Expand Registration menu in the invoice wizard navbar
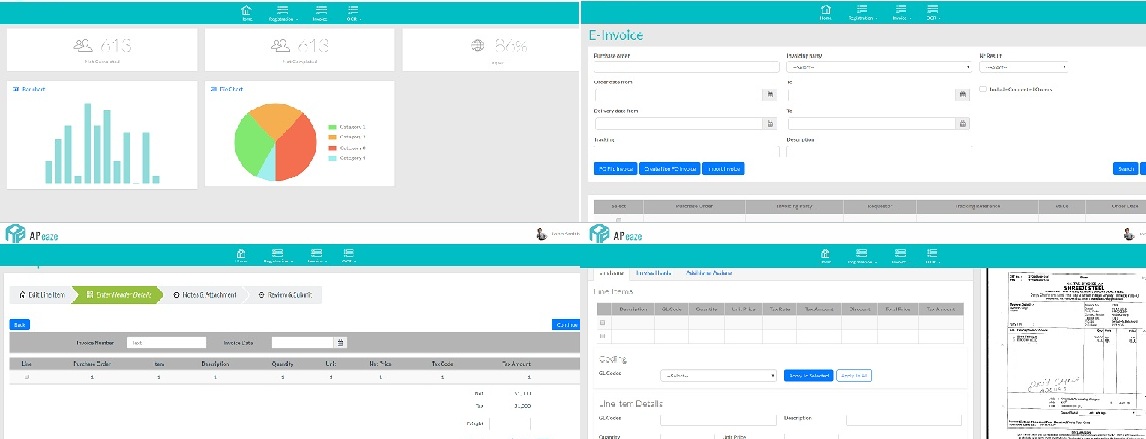This screenshot has width=1146, height=439. click(x=278, y=256)
